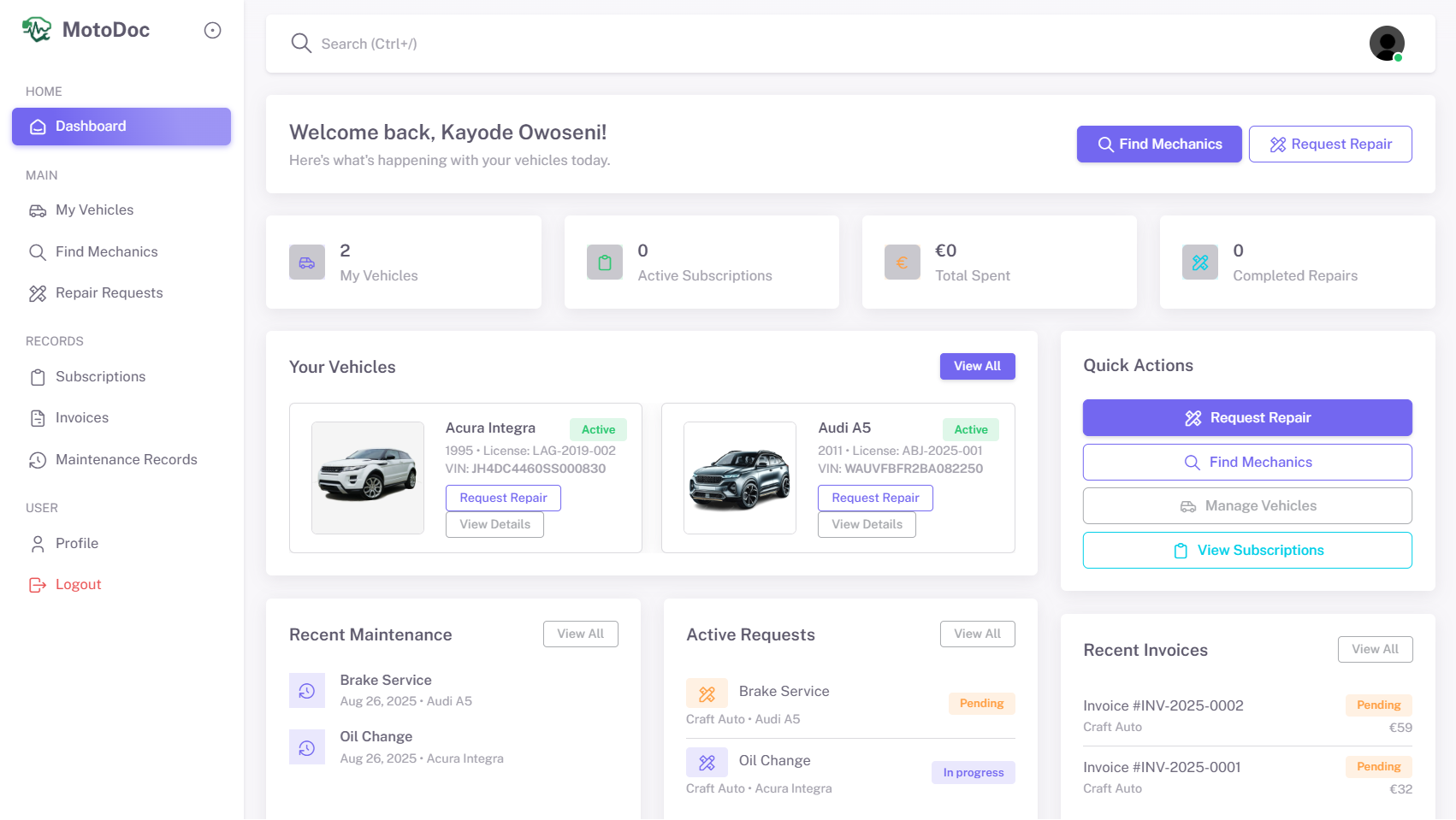Viewport: 1456px width, 820px height.
Task: Click the Brake Service history icon
Action: [x=307, y=691]
